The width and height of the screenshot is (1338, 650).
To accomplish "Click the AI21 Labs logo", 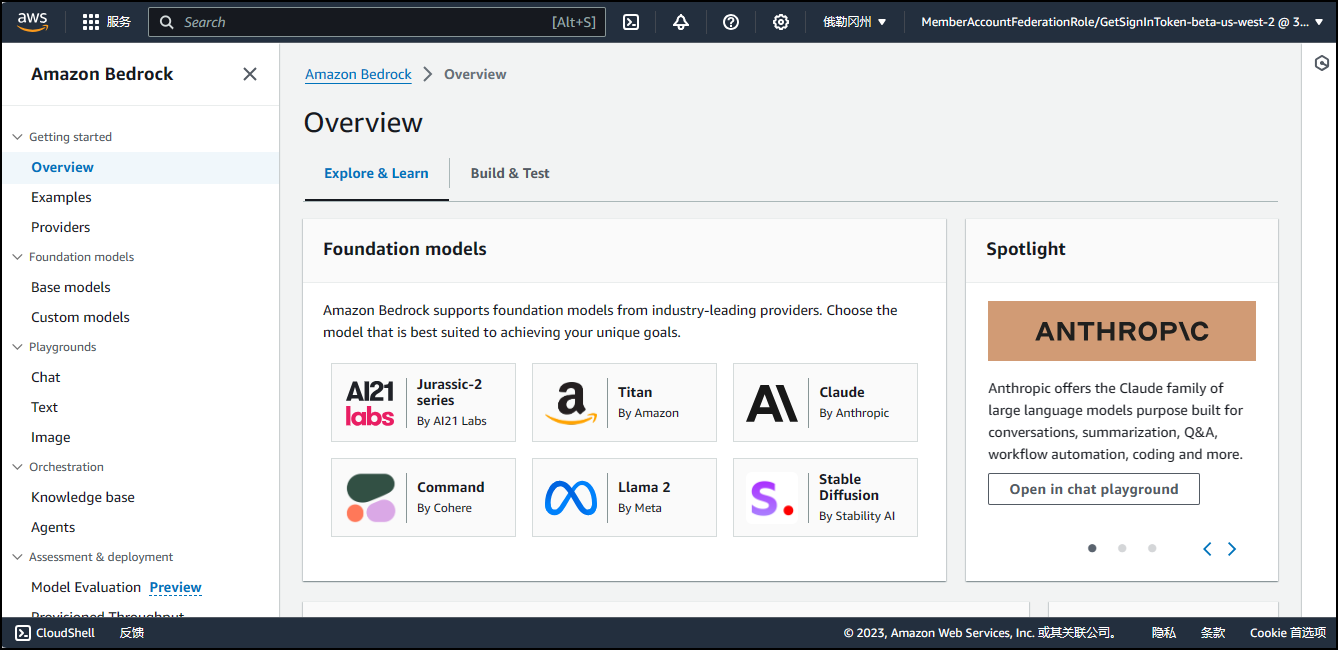I will pyautogui.click(x=370, y=402).
